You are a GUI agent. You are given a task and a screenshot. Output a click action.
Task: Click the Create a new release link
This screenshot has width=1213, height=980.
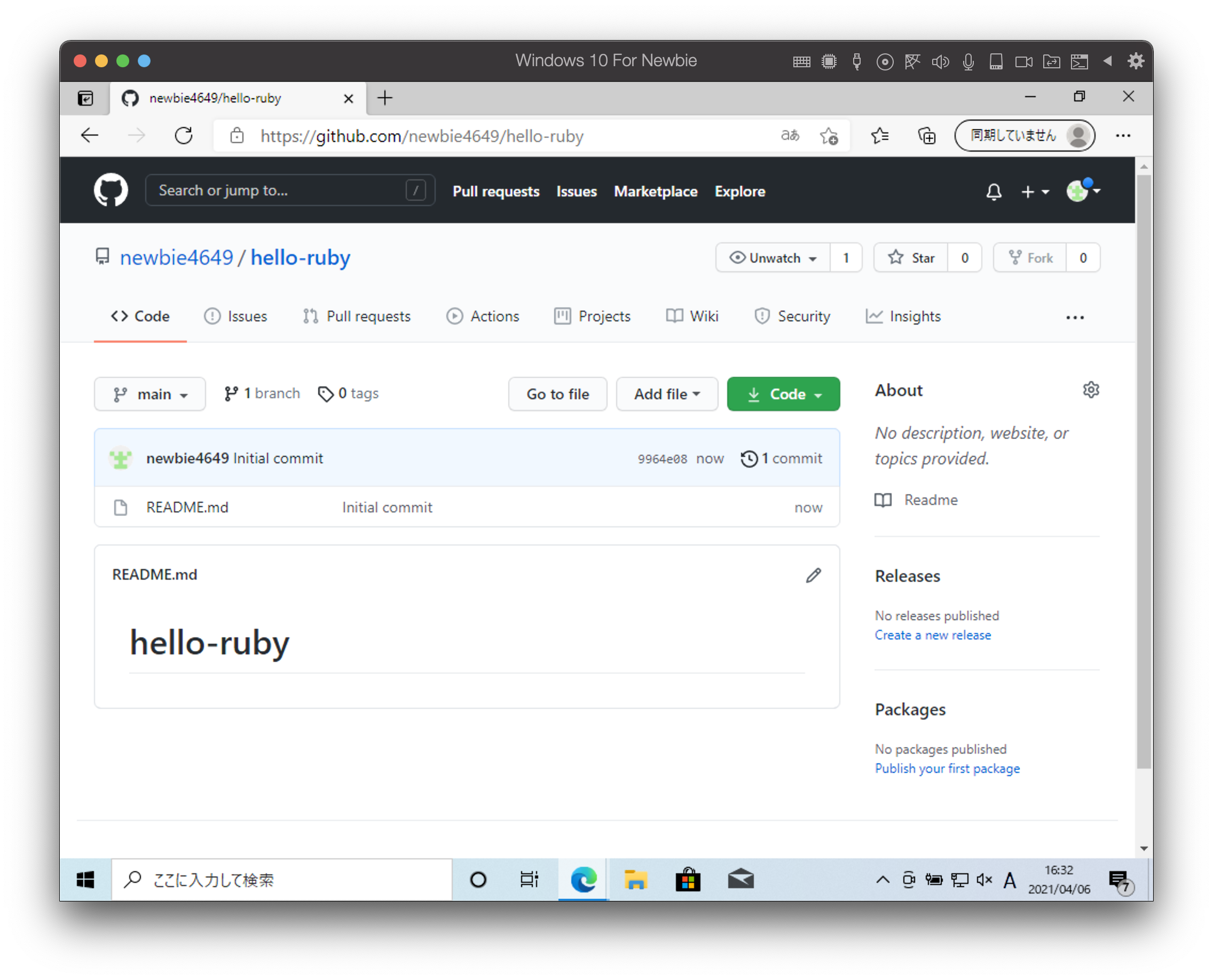point(932,635)
